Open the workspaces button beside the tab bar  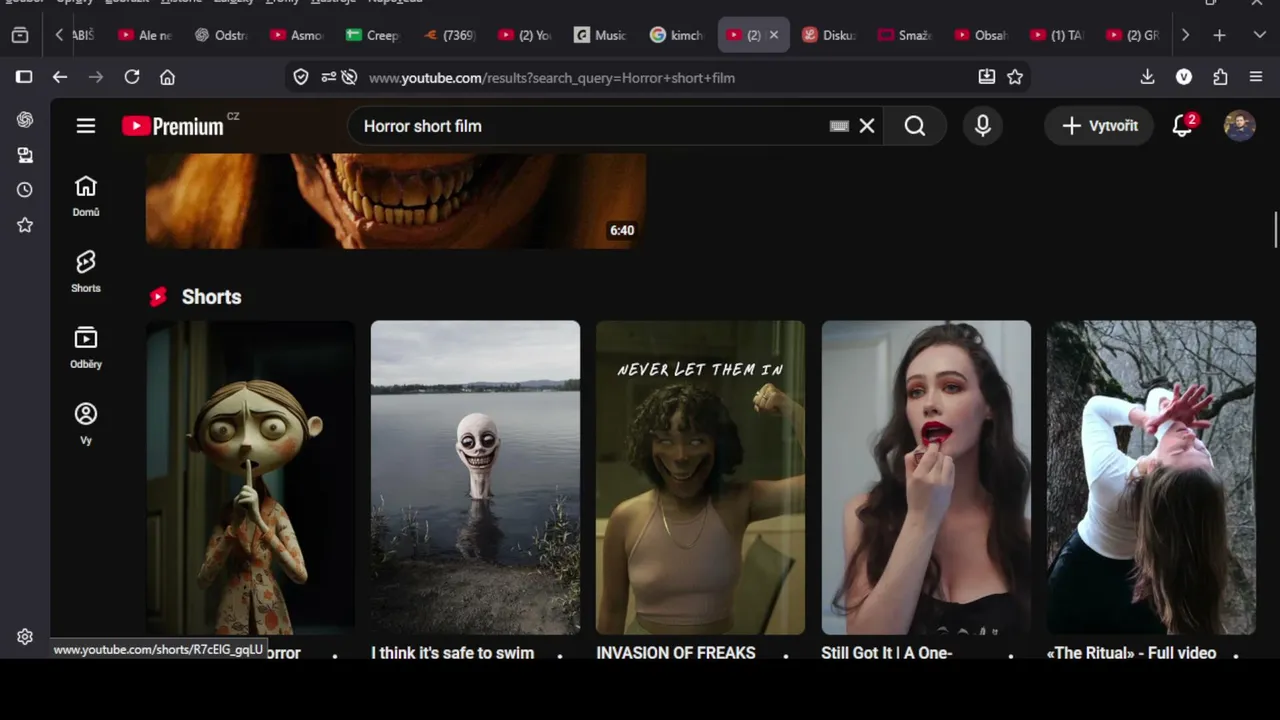[20, 35]
